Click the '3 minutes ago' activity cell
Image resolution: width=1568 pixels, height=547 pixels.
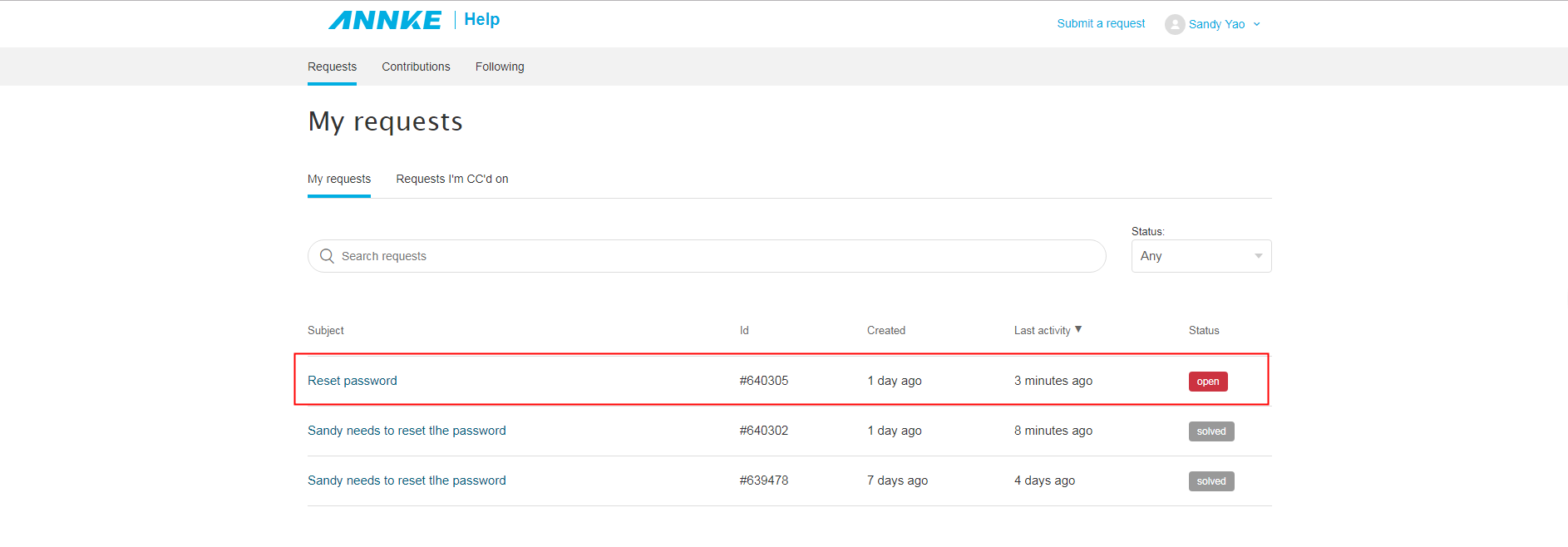(1053, 381)
